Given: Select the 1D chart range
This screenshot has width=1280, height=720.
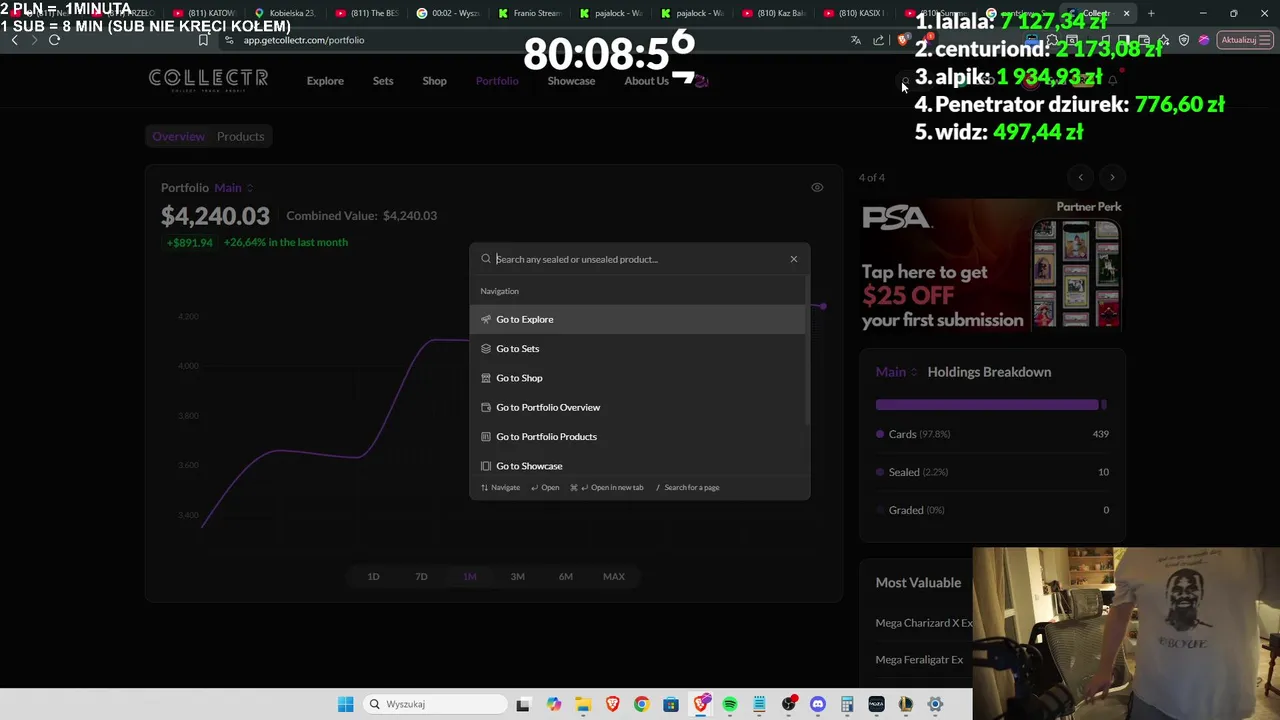Looking at the screenshot, I should (x=373, y=576).
